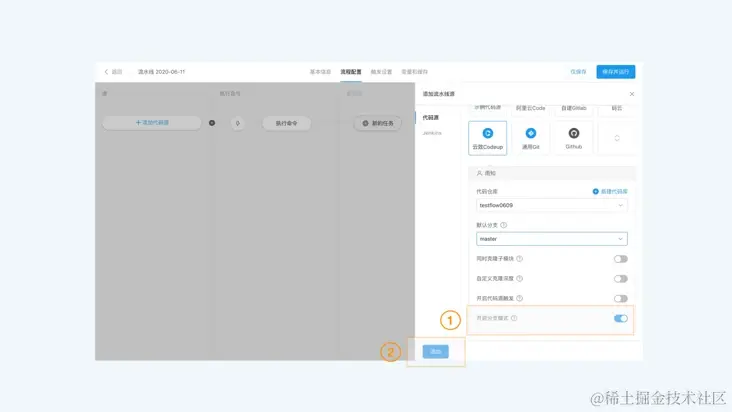Open the 代码仓库 dropdown showing testflow0609
Viewport: 732px width, 412px height.
click(552, 205)
